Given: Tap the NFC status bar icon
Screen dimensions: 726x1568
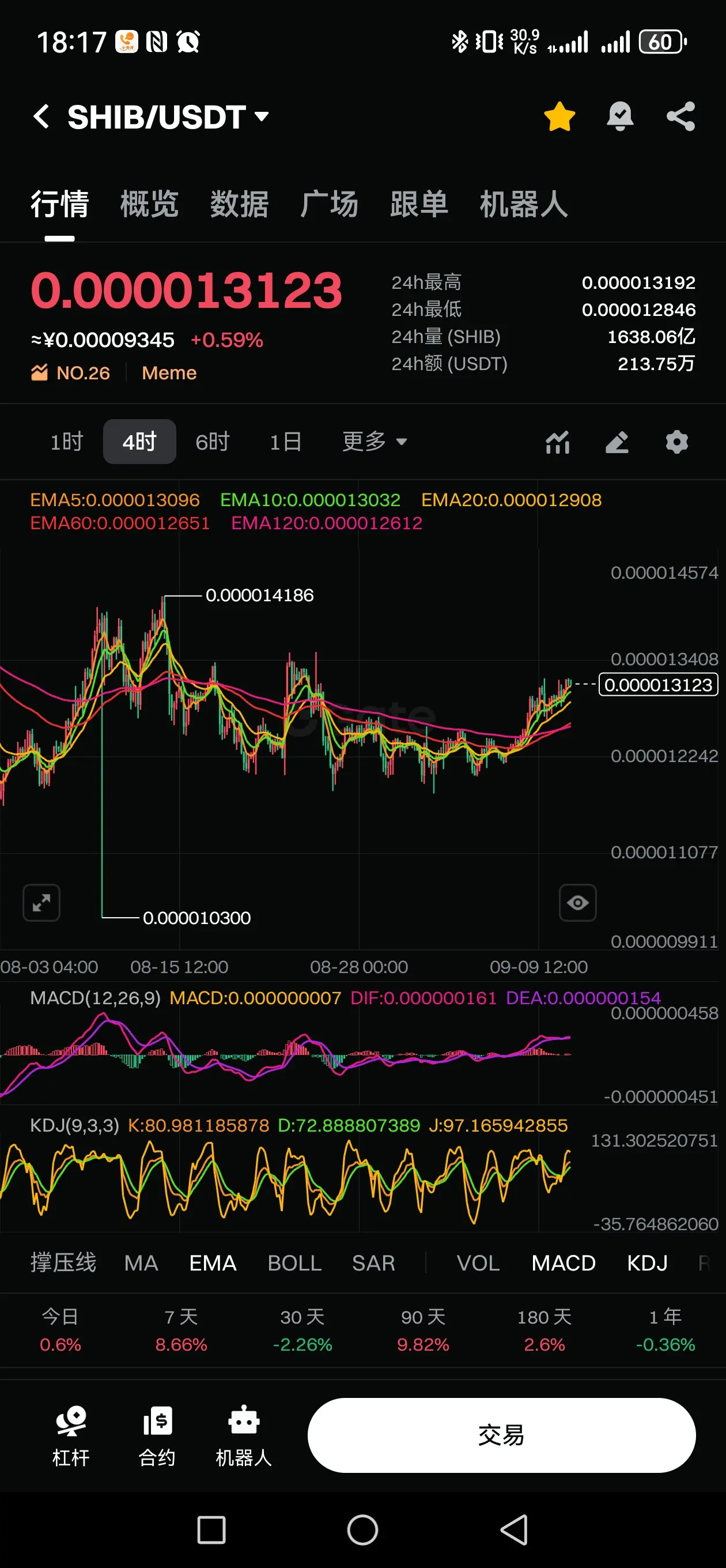Looking at the screenshot, I should pyautogui.click(x=157, y=42).
